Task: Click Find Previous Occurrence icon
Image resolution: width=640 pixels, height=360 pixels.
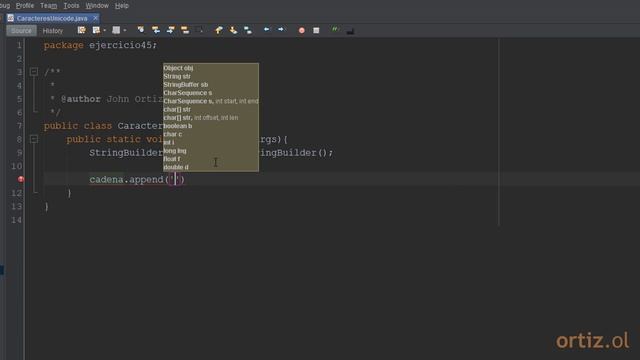Action: pyautogui.click(x=156, y=30)
